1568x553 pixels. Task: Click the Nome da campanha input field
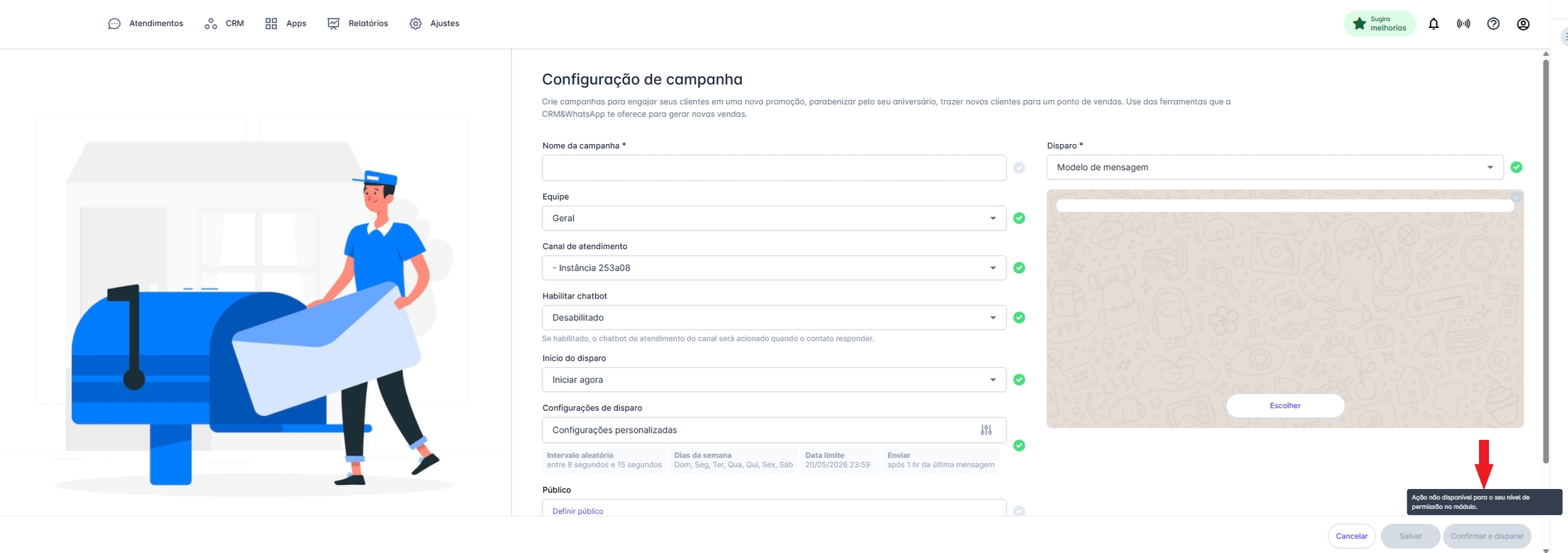point(774,168)
